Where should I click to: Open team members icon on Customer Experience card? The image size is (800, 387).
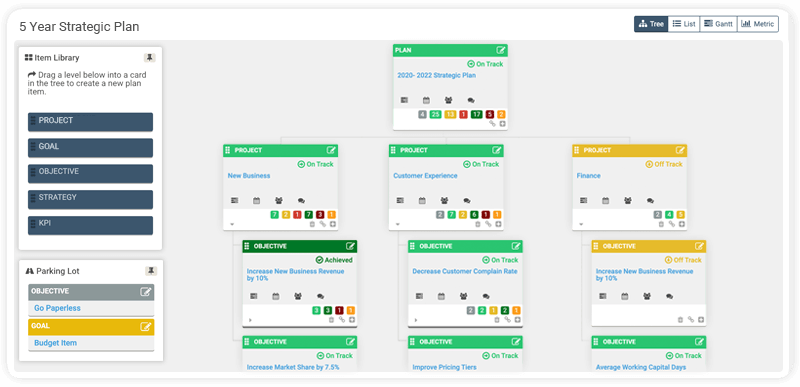click(444, 201)
